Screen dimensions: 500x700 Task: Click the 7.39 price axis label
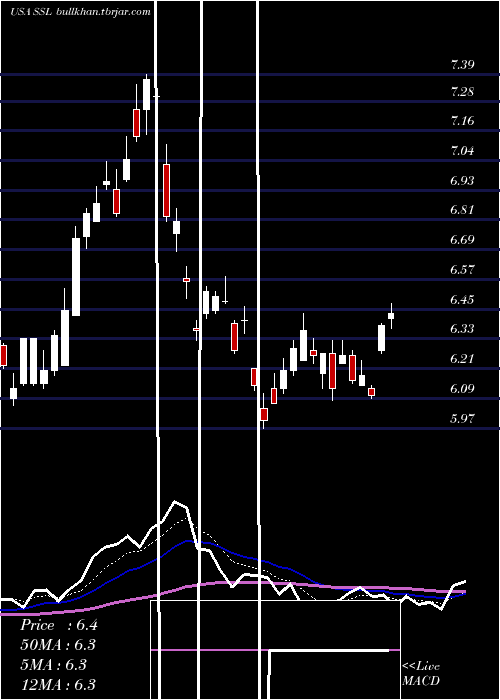click(462, 65)
